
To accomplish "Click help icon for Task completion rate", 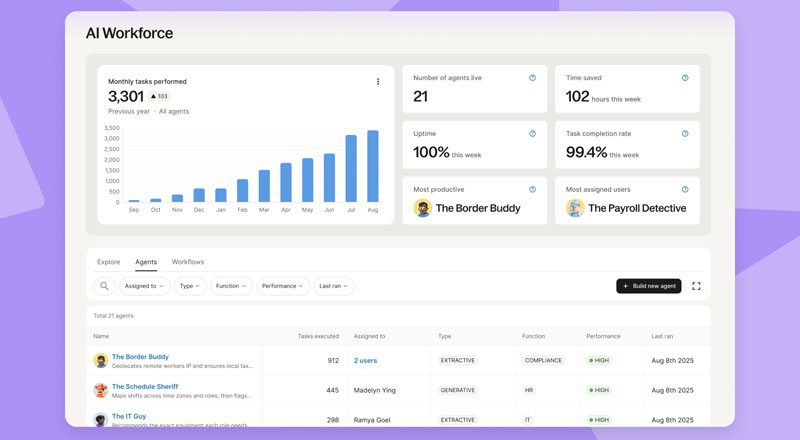I will coord(685,134).
